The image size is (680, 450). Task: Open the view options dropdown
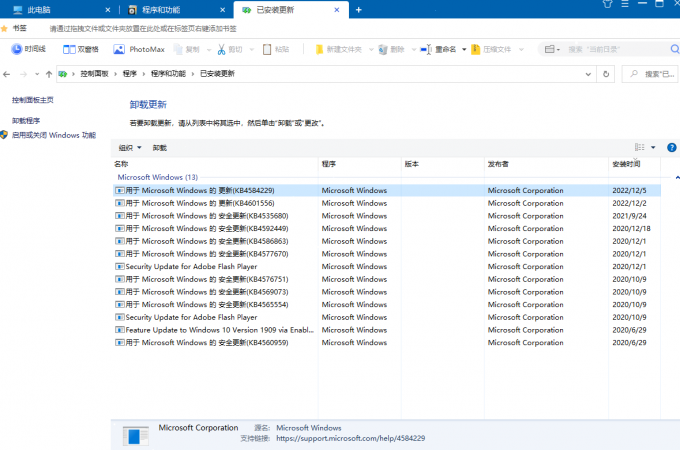[653, 147]
